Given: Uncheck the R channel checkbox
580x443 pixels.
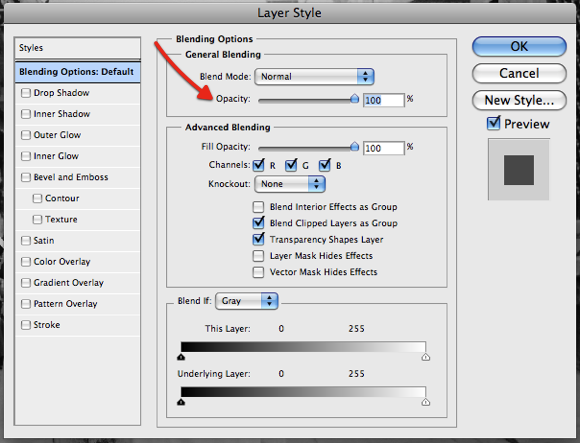Looking at the screenshot, I should [x=259, y=165].
